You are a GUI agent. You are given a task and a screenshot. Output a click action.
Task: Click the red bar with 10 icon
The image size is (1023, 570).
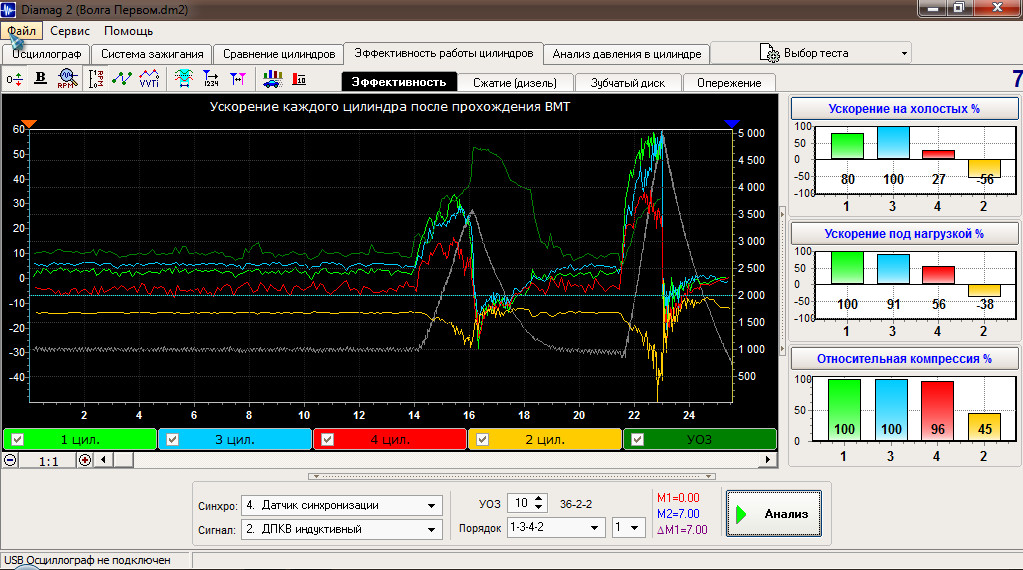pos(299,79)
